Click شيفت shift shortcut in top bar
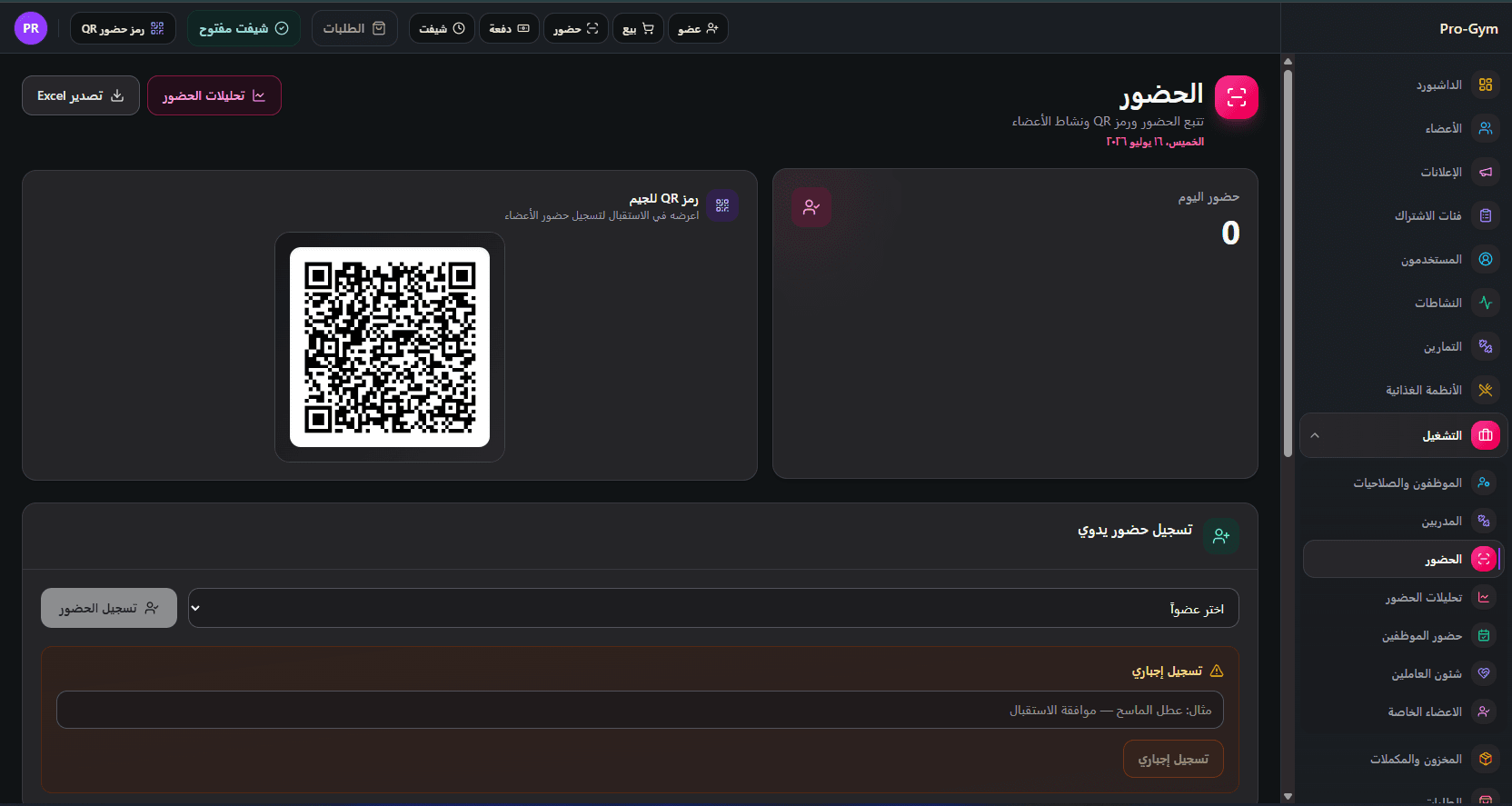Image resolution: width=1512 pixels, height=806 pixels. [442, 28]
